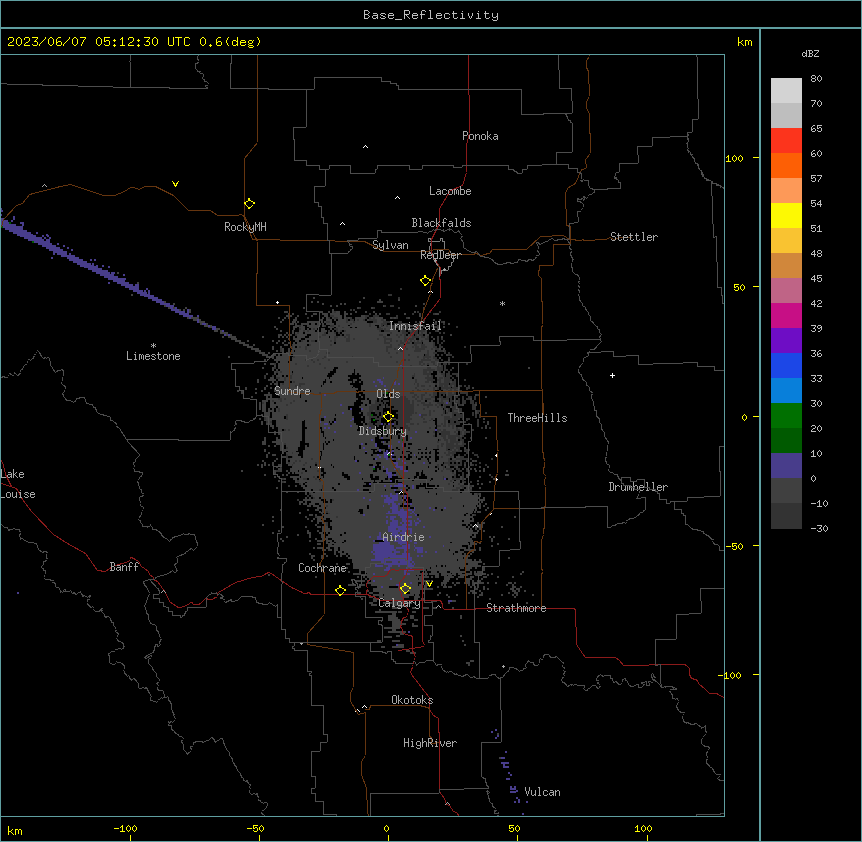Select the orange 60-57 dBZ legend swatch

786,165
